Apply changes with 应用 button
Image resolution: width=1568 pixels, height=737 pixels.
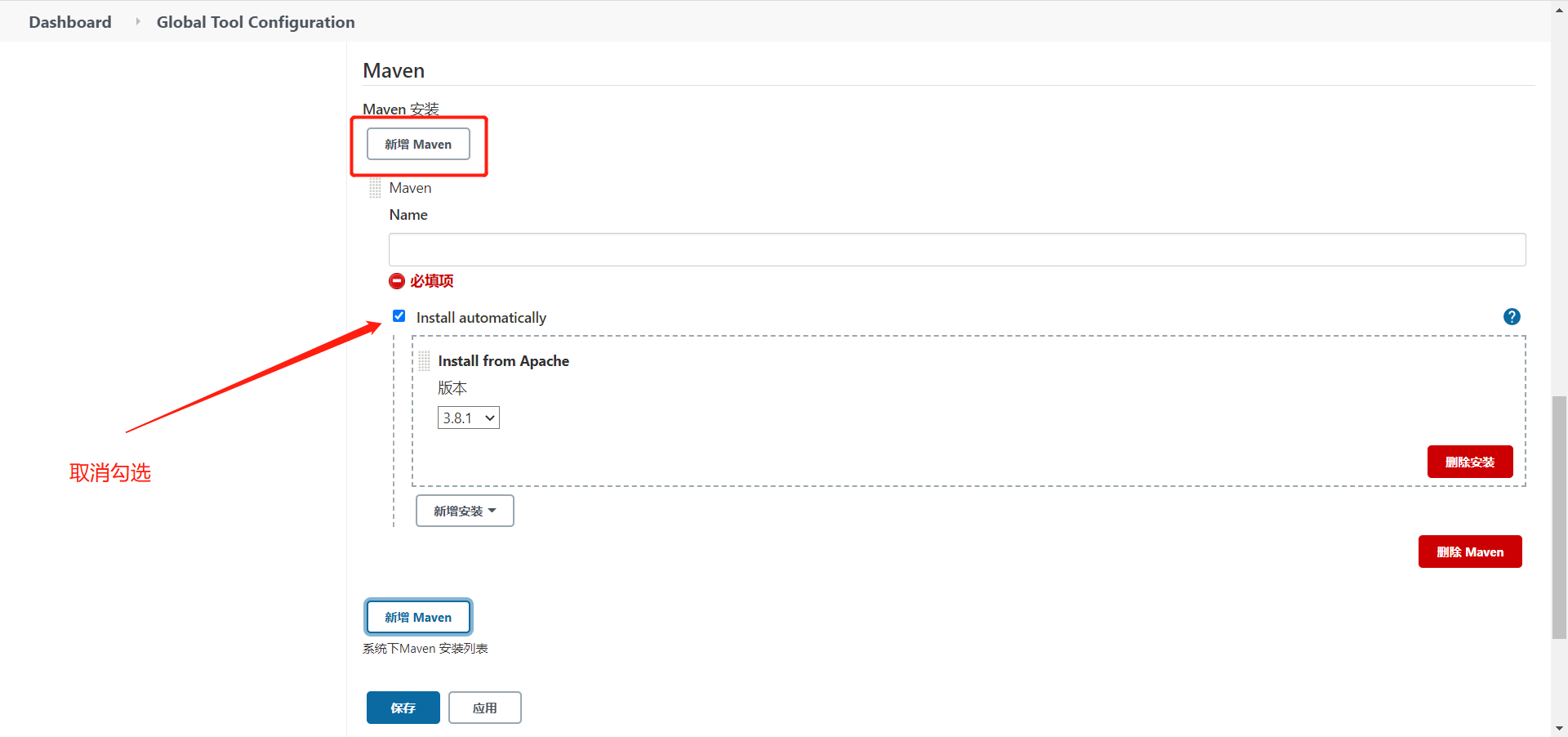[x=485, y=708]
